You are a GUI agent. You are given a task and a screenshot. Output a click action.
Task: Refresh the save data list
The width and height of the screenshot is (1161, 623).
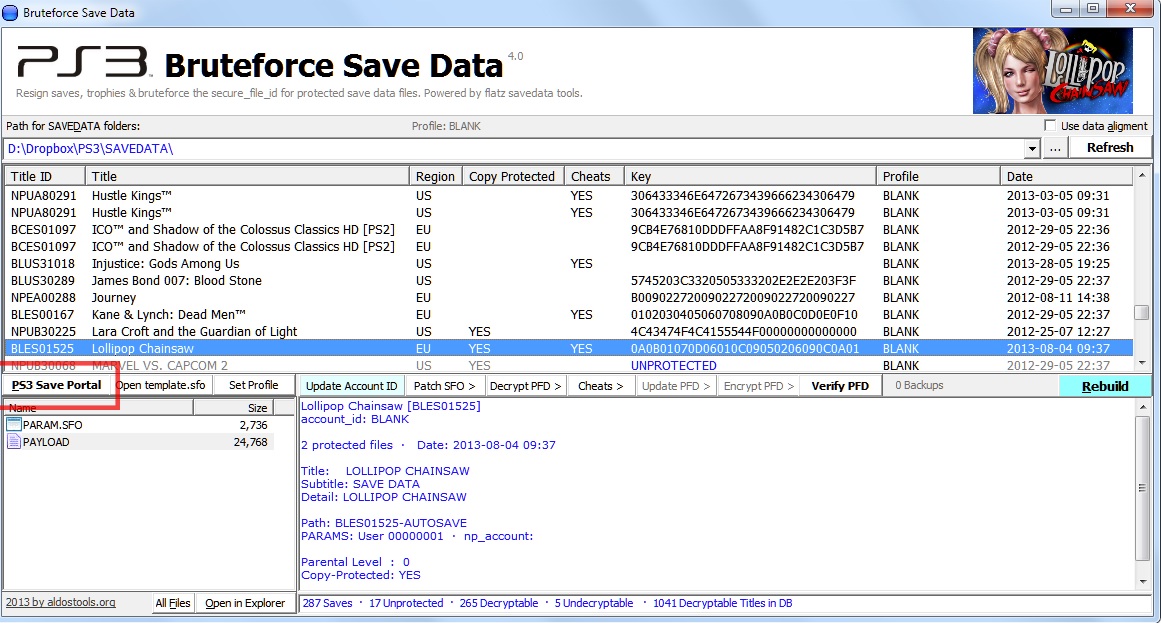click(1109, 147)
